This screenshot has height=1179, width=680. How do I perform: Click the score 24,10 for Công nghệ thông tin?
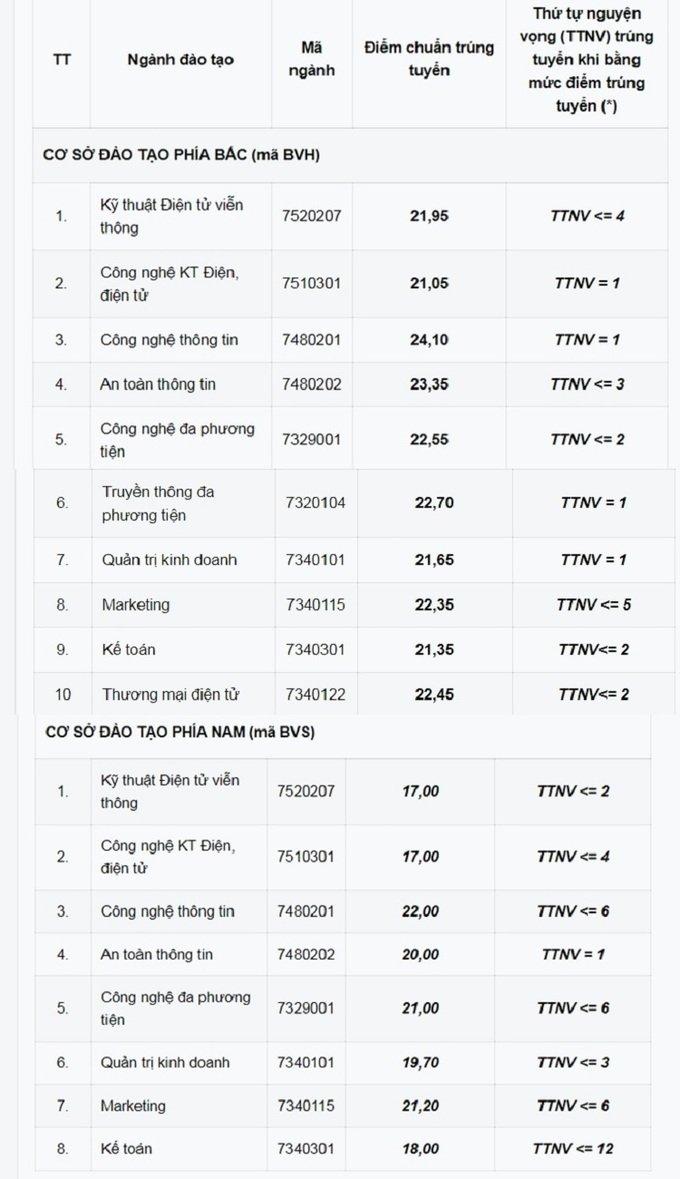pos(429,340)
